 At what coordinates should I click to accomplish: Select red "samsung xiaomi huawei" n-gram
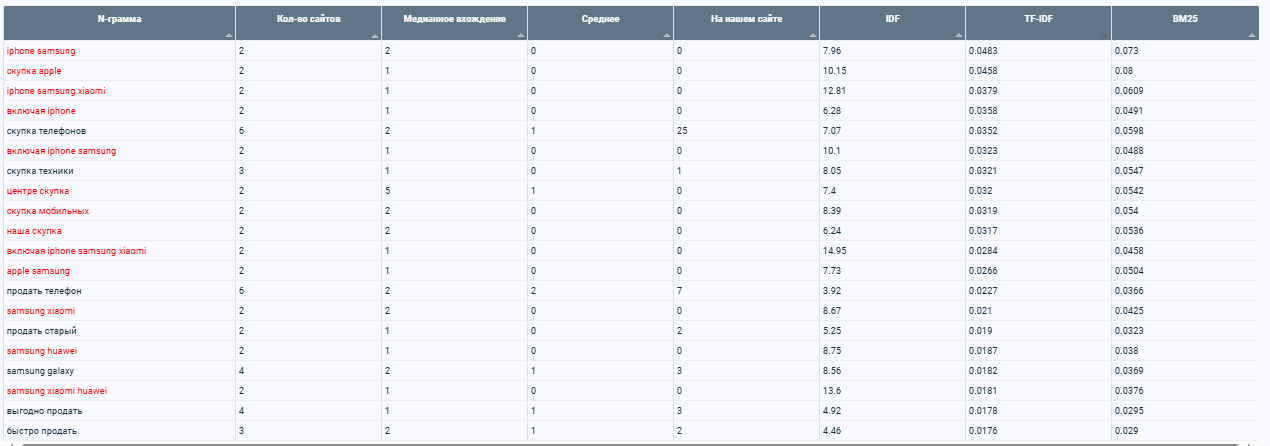[x=56, y=391]
